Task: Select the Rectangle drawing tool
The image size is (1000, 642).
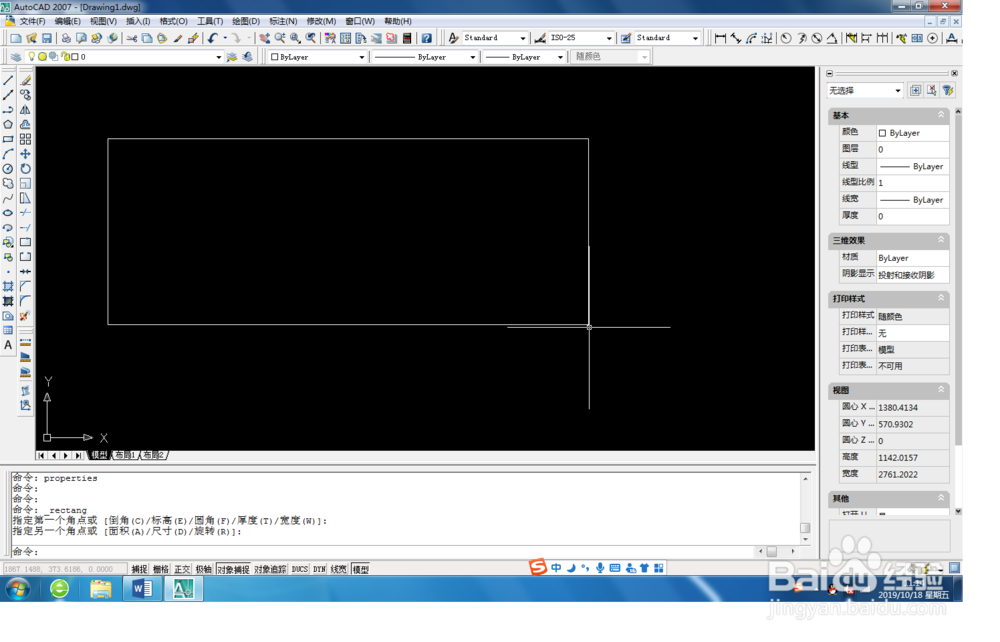Action: tap(8, 140)
